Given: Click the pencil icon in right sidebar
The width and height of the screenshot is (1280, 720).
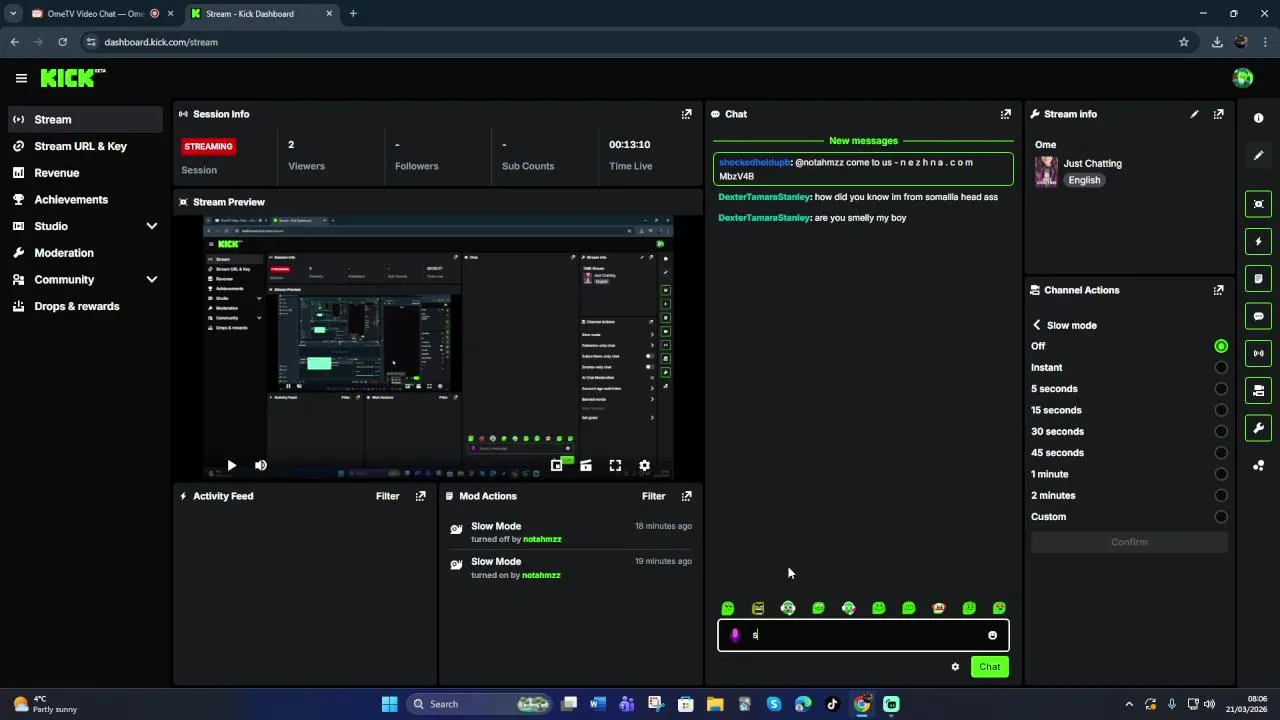Looking at the screenshot, I should (x=1259, y=155).
